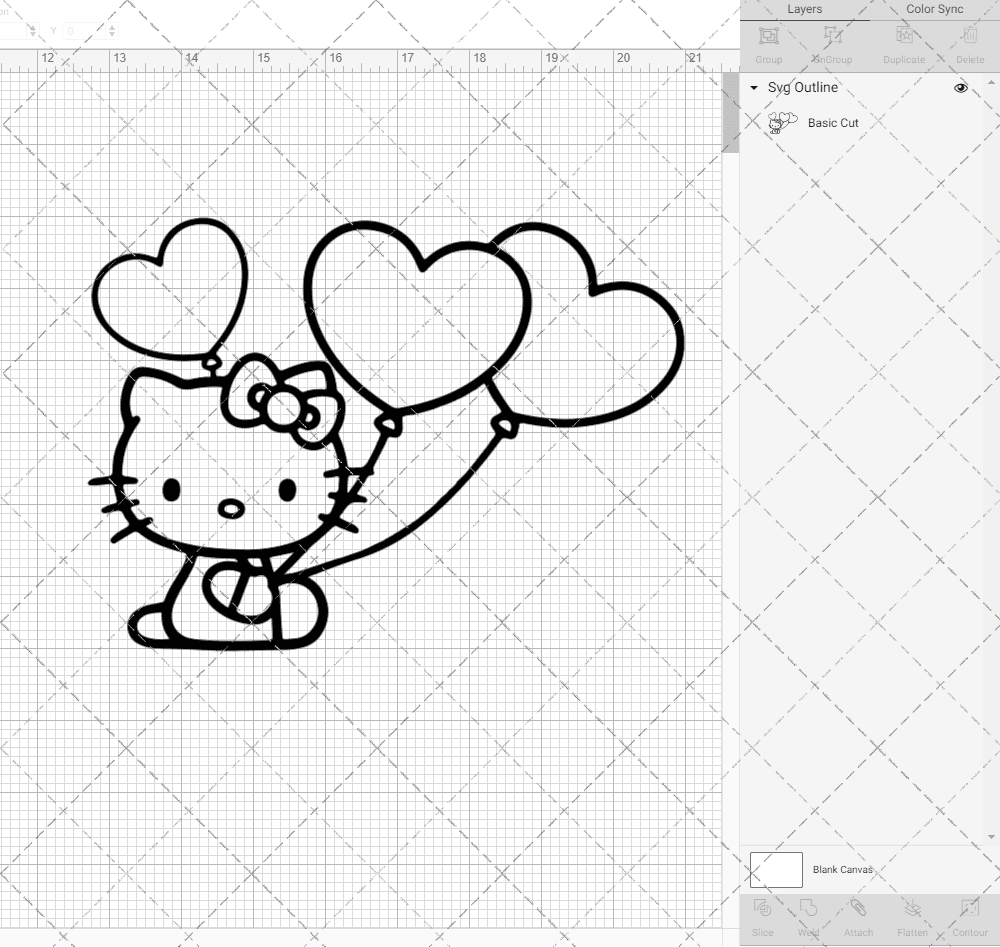This screenshot has height=947, width=1000.
Task: Click the Group icon
Action: tap(768, 35)
